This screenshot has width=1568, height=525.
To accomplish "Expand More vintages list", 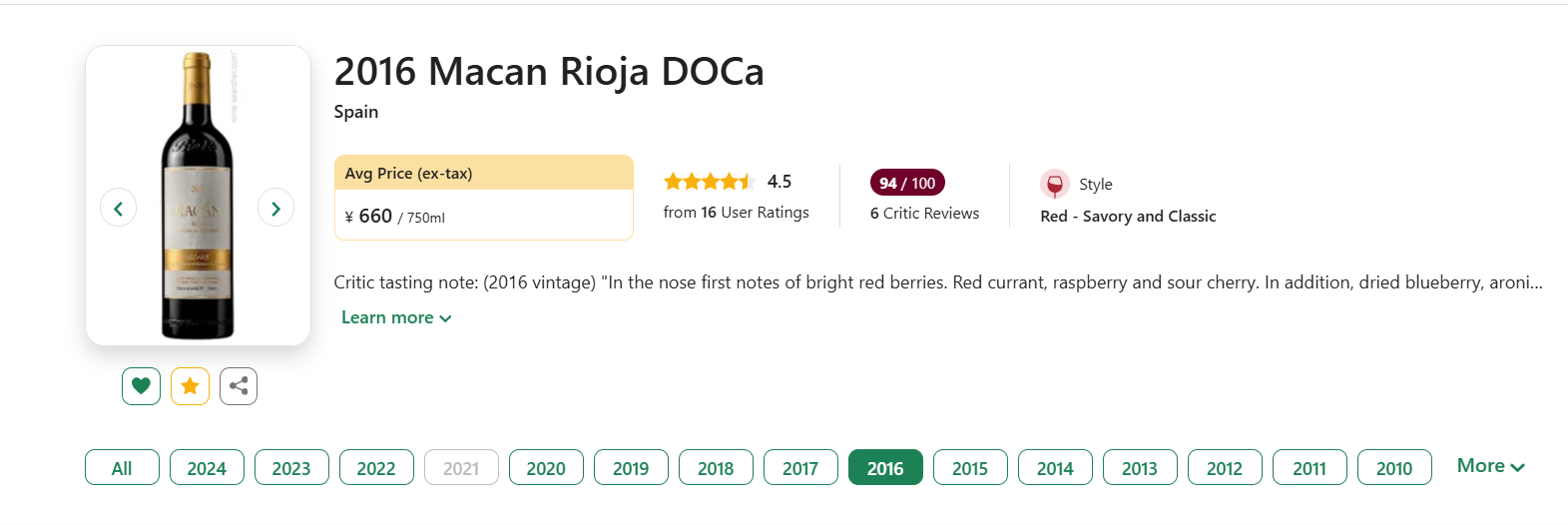I will pyautogui.click(x=1491, y=466).
